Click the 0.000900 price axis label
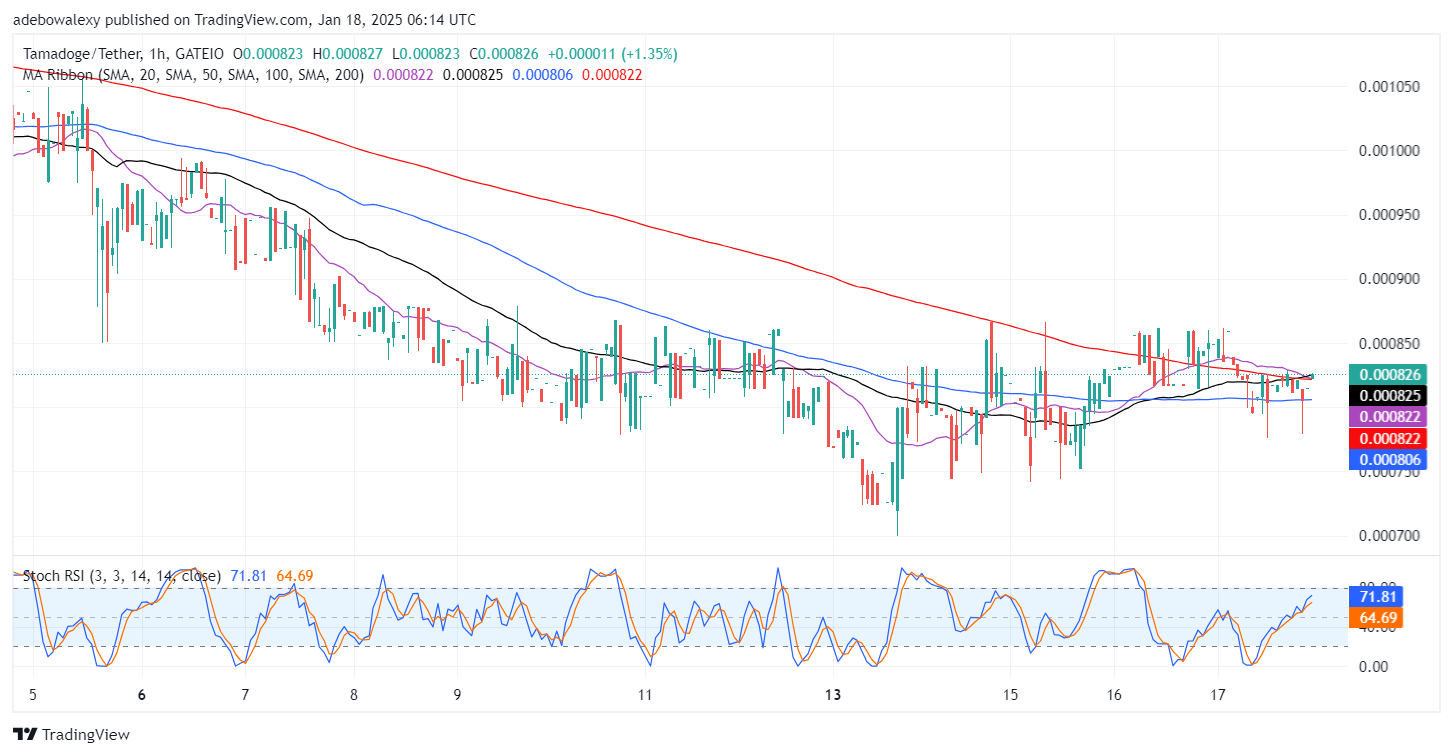Image resolution: width=1453 pixels, height=756 pixels. [x=1391, y=279]
